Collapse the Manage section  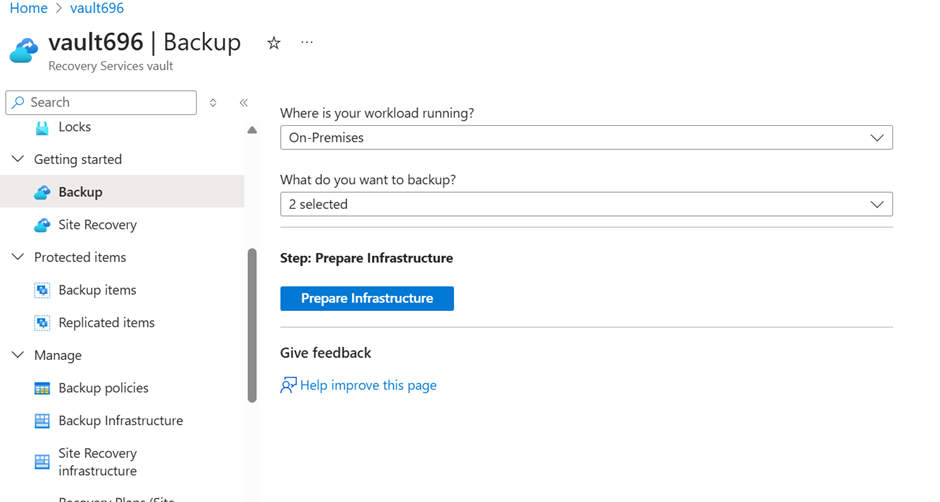click(17, 355)
